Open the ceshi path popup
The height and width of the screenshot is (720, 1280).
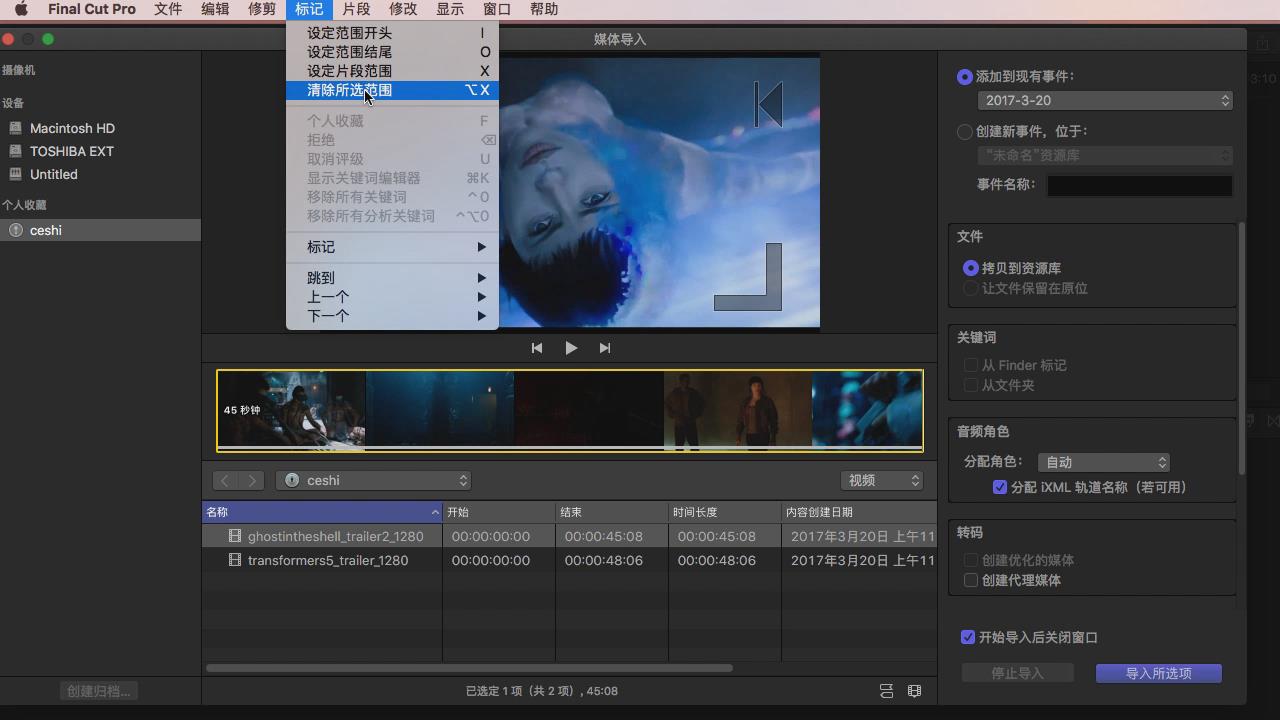click(374, 481)
